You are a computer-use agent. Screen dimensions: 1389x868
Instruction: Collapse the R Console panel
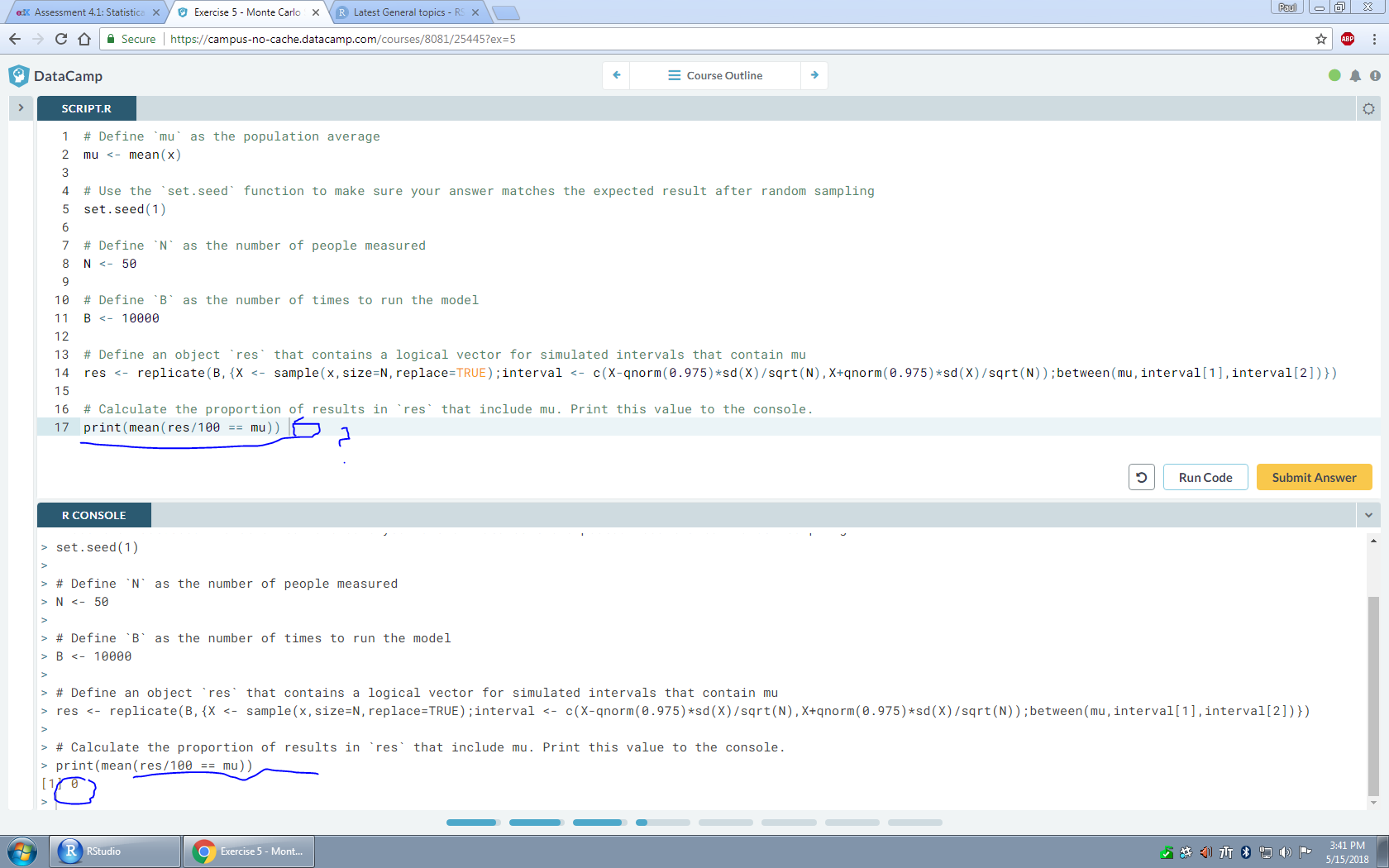(x=1368, y=515)
